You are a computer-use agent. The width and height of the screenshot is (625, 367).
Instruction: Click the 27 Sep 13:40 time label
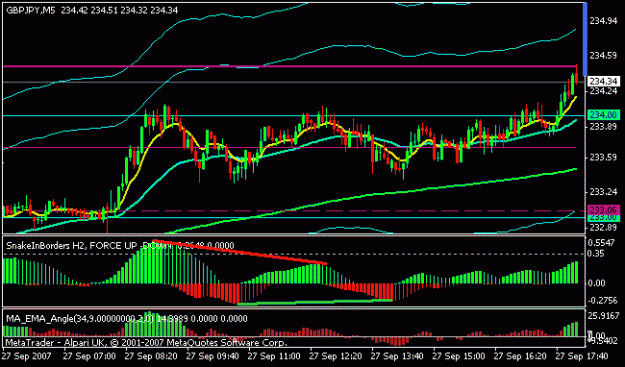397,356
